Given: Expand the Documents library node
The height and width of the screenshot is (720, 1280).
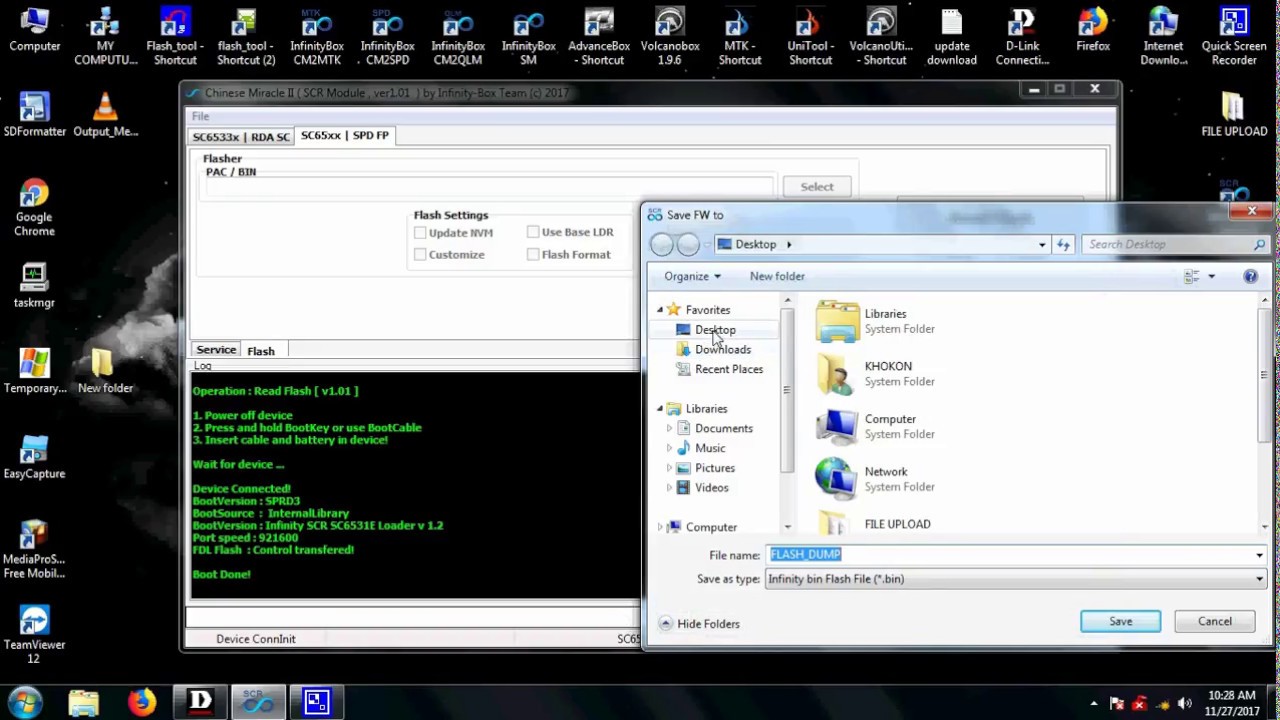Looking at the screenshot, I should point(669,428).
